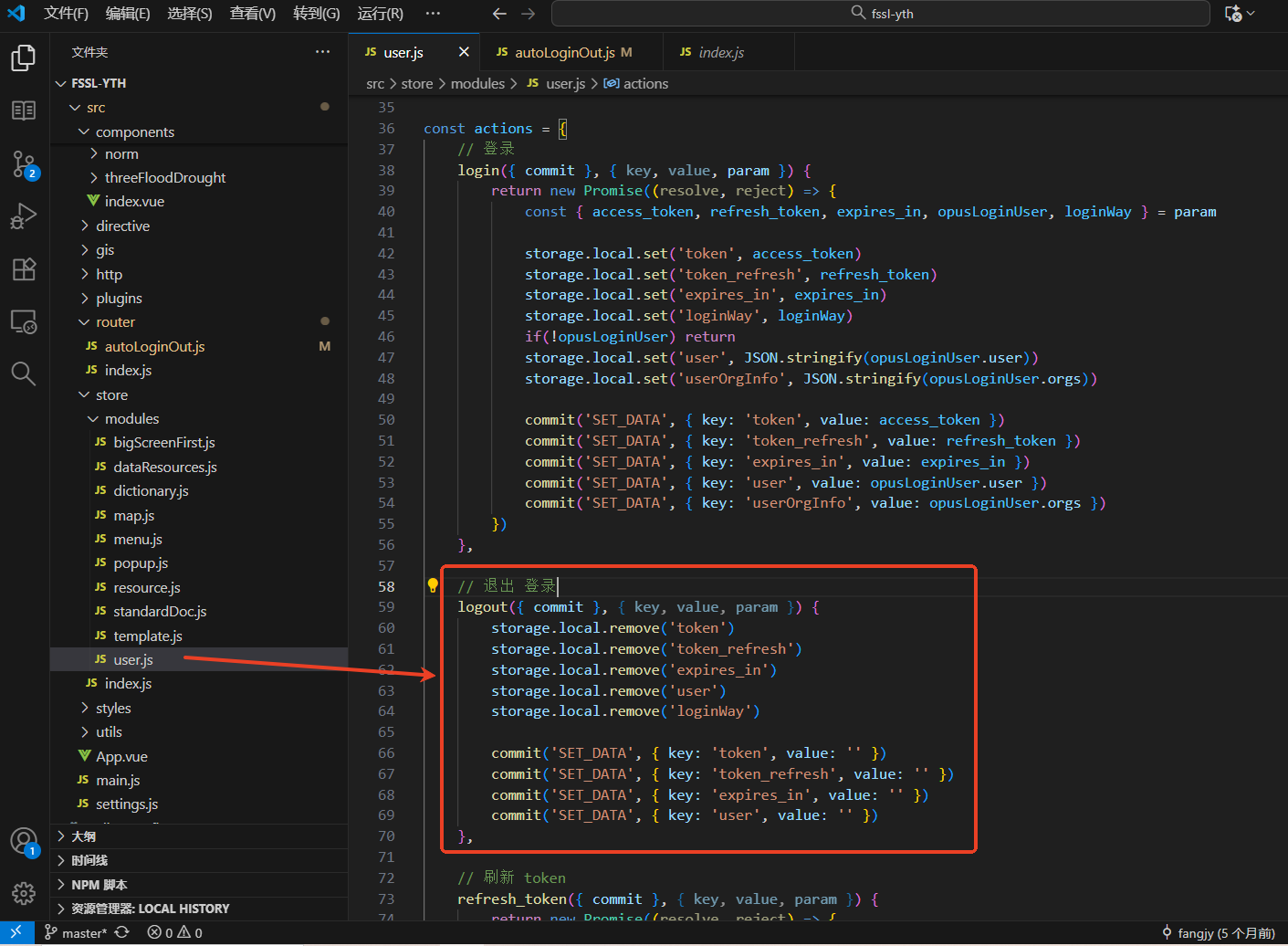The image size is (1288, 946).
Task: Expand the LOCAL HISTORY section
Action: [199, 909]
